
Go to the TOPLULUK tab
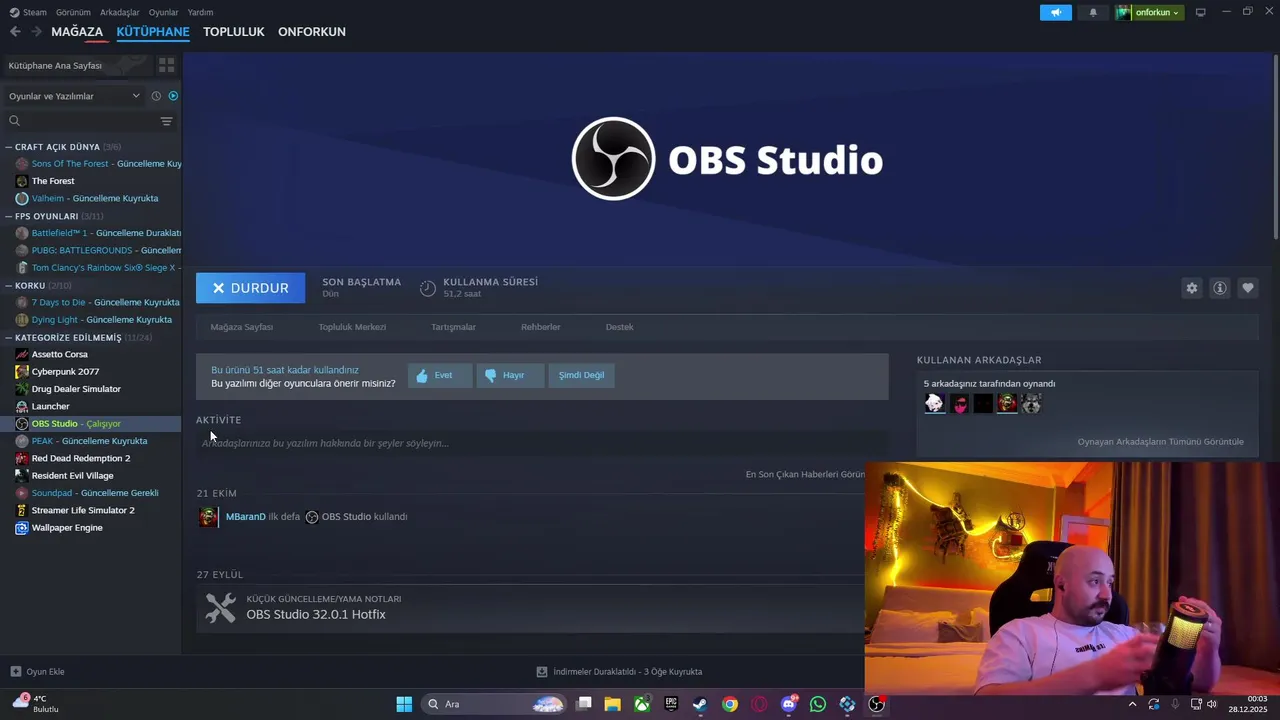click(x=233, y=32)
